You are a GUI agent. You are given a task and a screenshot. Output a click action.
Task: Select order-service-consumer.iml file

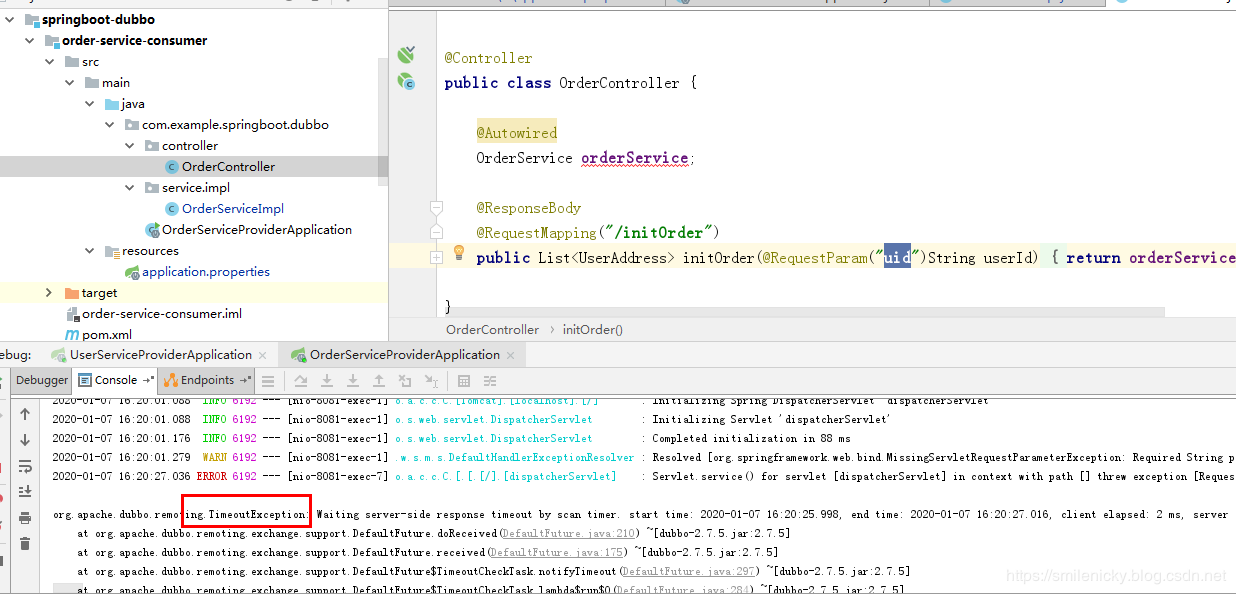coord(162,313)
